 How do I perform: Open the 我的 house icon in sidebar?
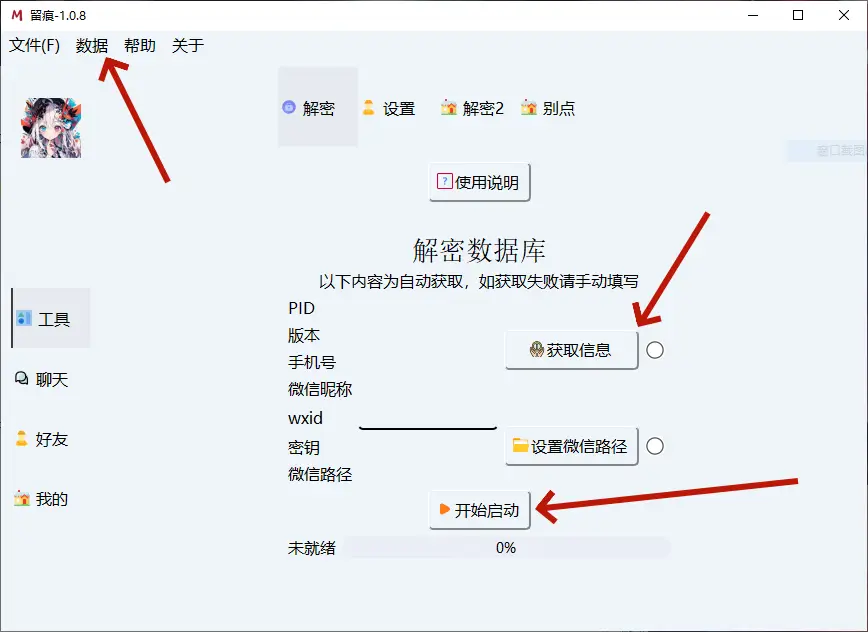22,498
